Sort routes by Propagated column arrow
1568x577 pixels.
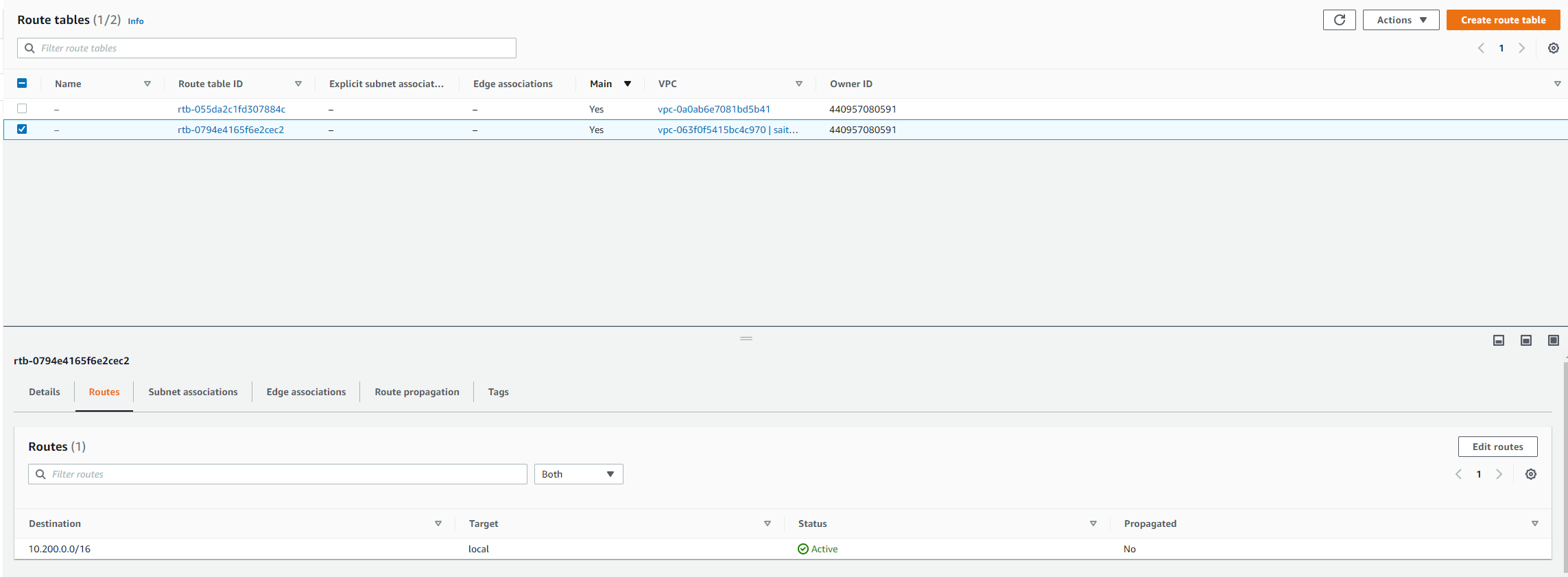[x=1535, y=523]
